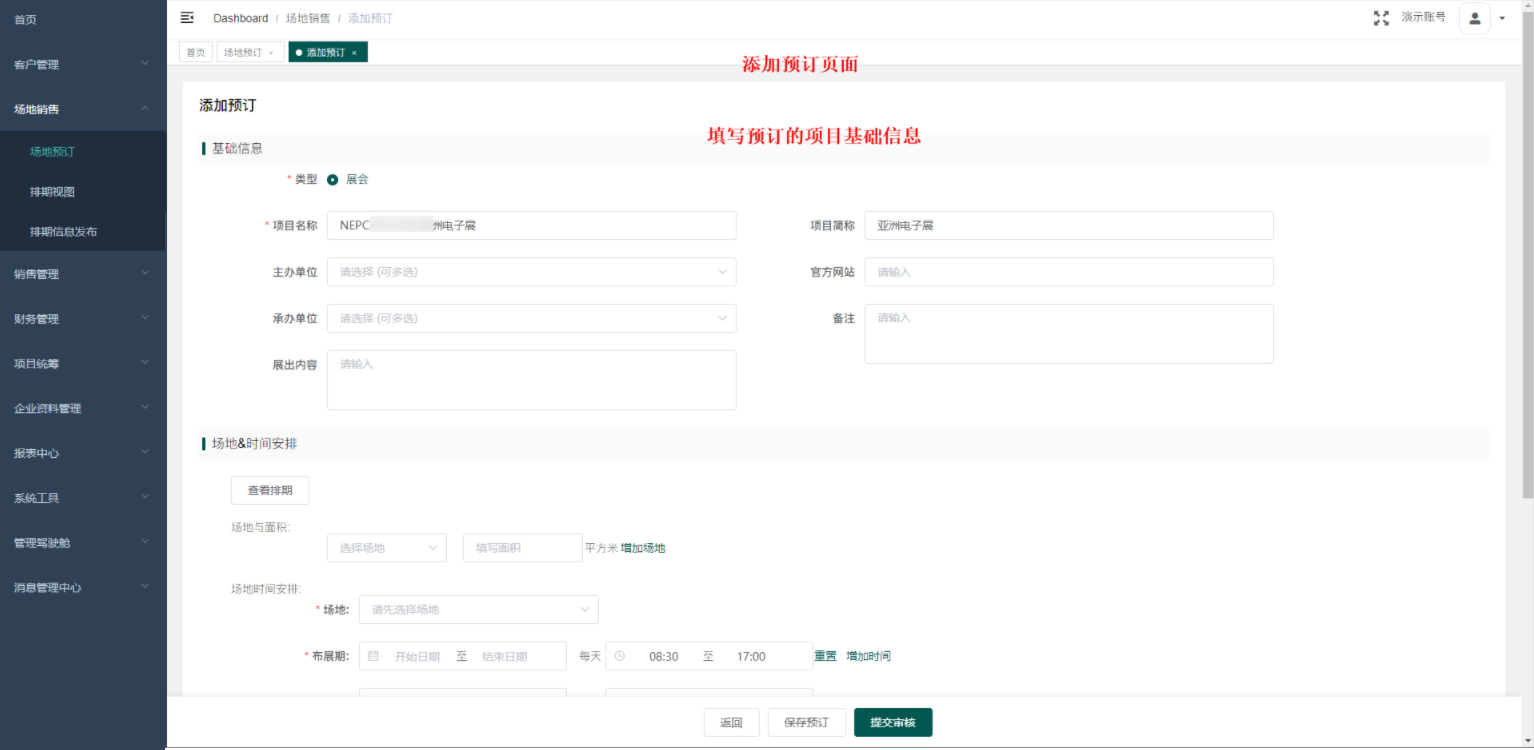This screenshot has width=1534, height=750.
Task: Open 主办单位 multi-select dropdown
Action: coord(531,272)
